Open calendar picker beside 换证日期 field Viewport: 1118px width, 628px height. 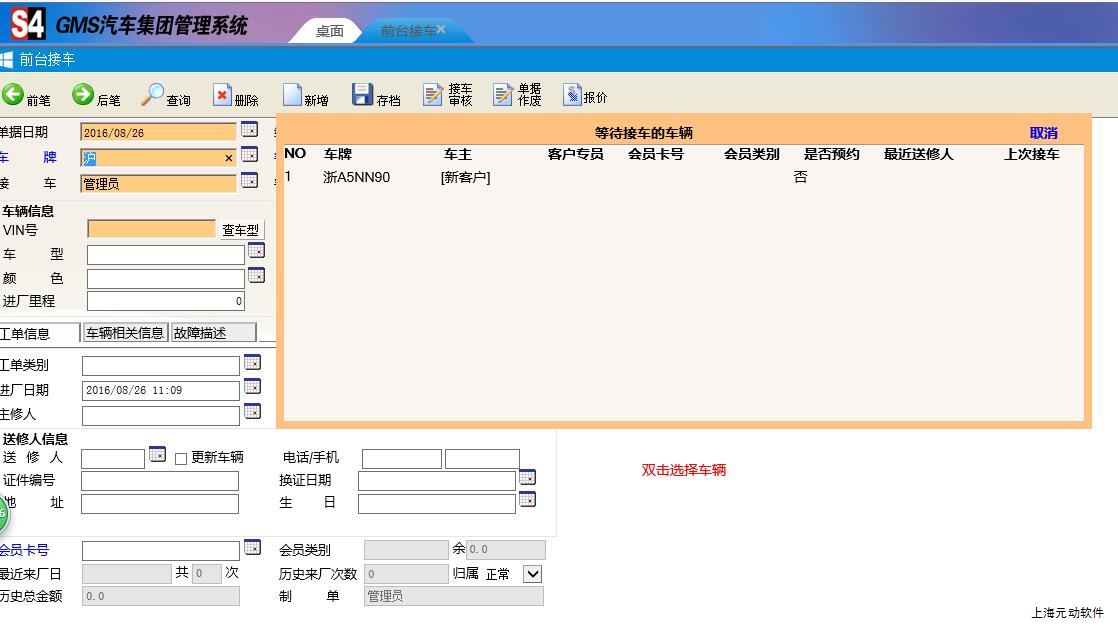click(527, 477)
